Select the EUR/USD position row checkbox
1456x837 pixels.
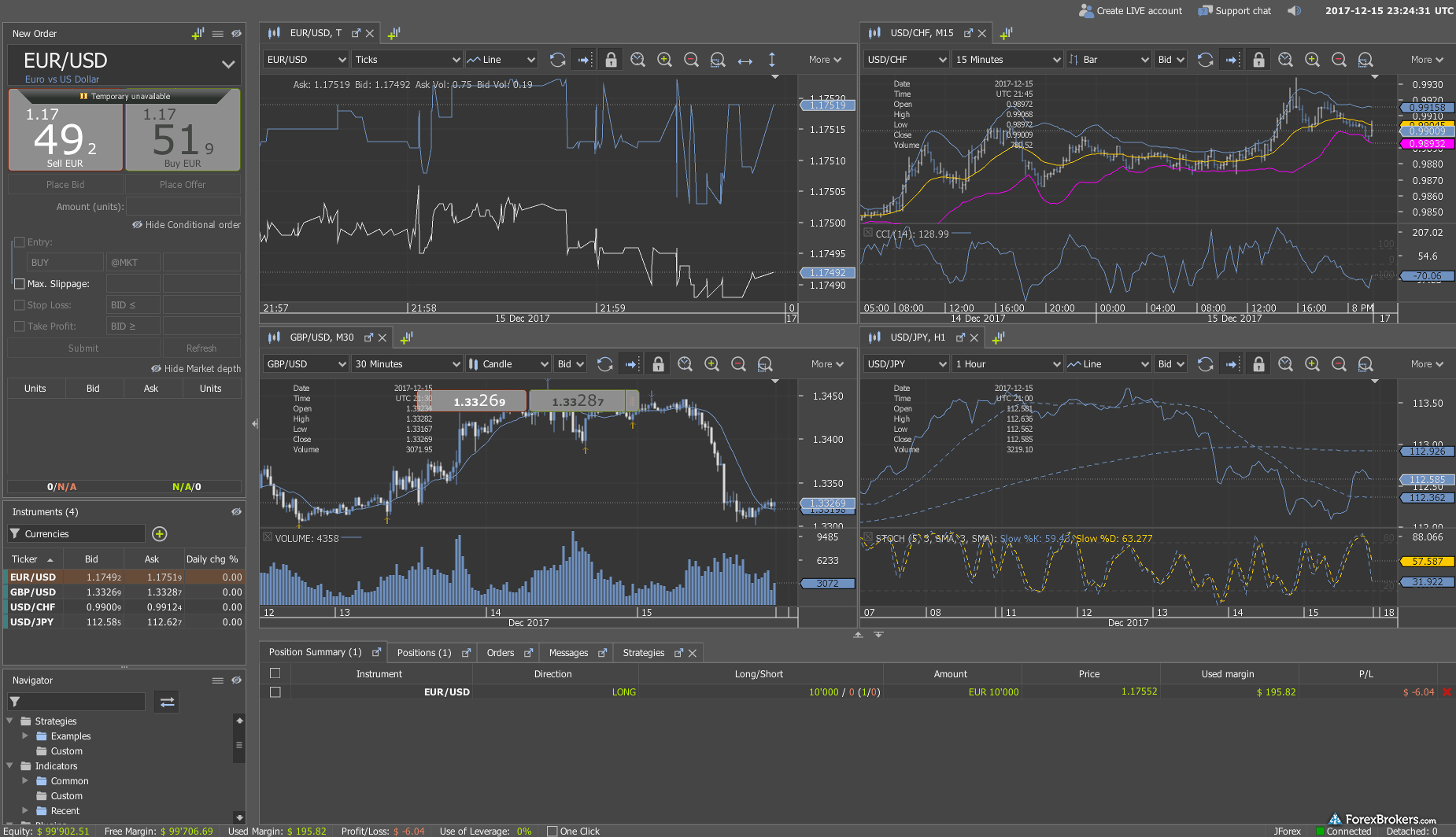[x=275, y=692]
